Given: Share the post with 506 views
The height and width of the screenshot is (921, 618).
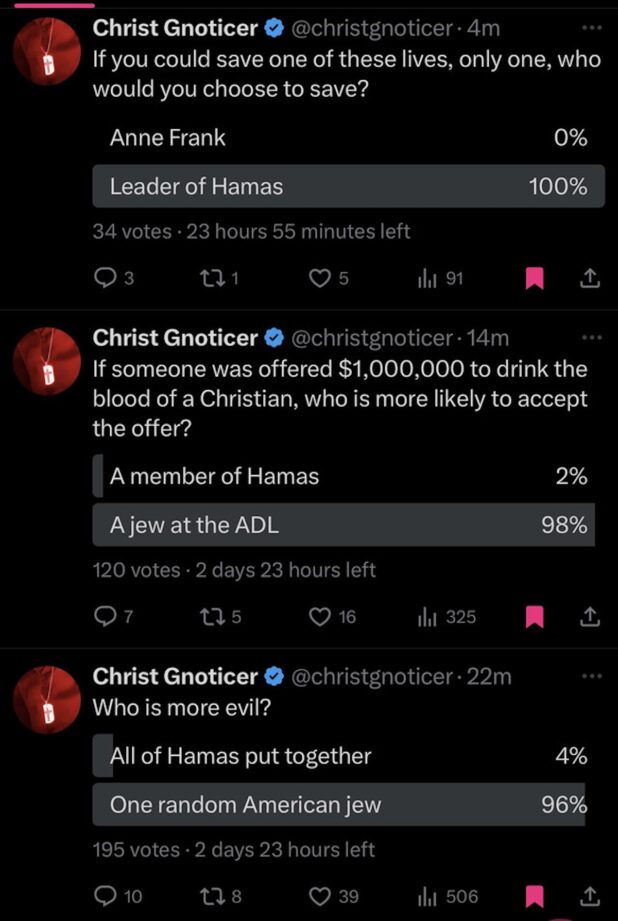Looking at the screenshot, I should point(589,896).
